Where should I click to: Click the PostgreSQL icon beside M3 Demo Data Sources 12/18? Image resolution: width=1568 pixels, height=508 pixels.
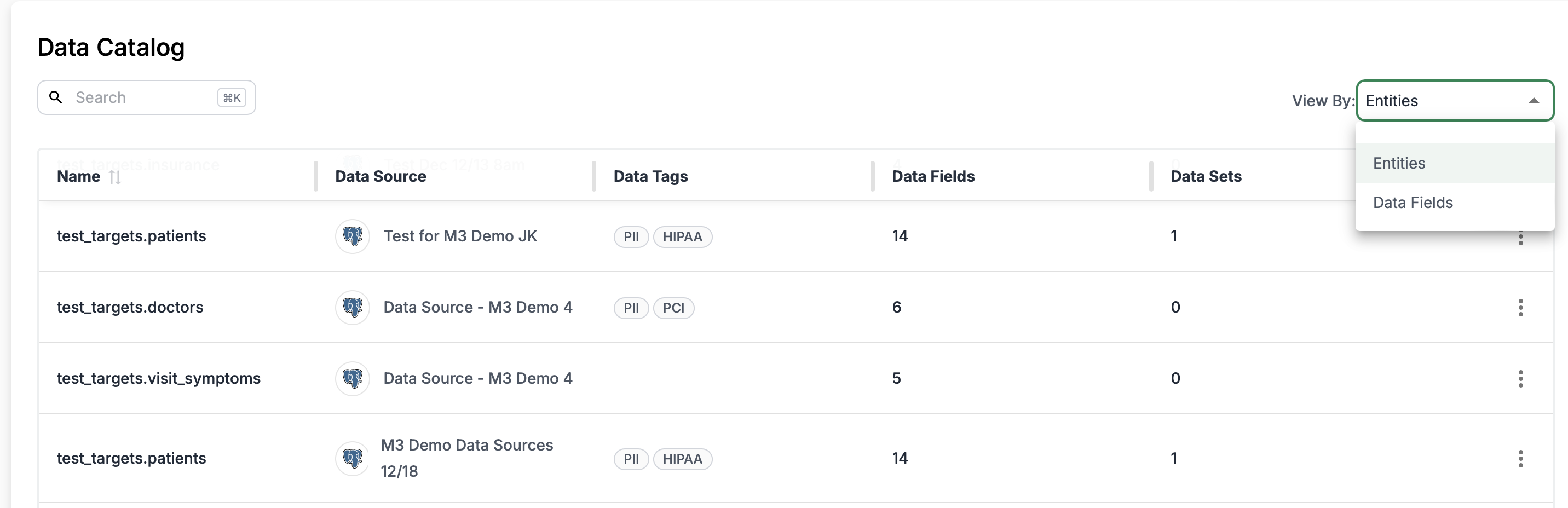(x=353, y=459)
